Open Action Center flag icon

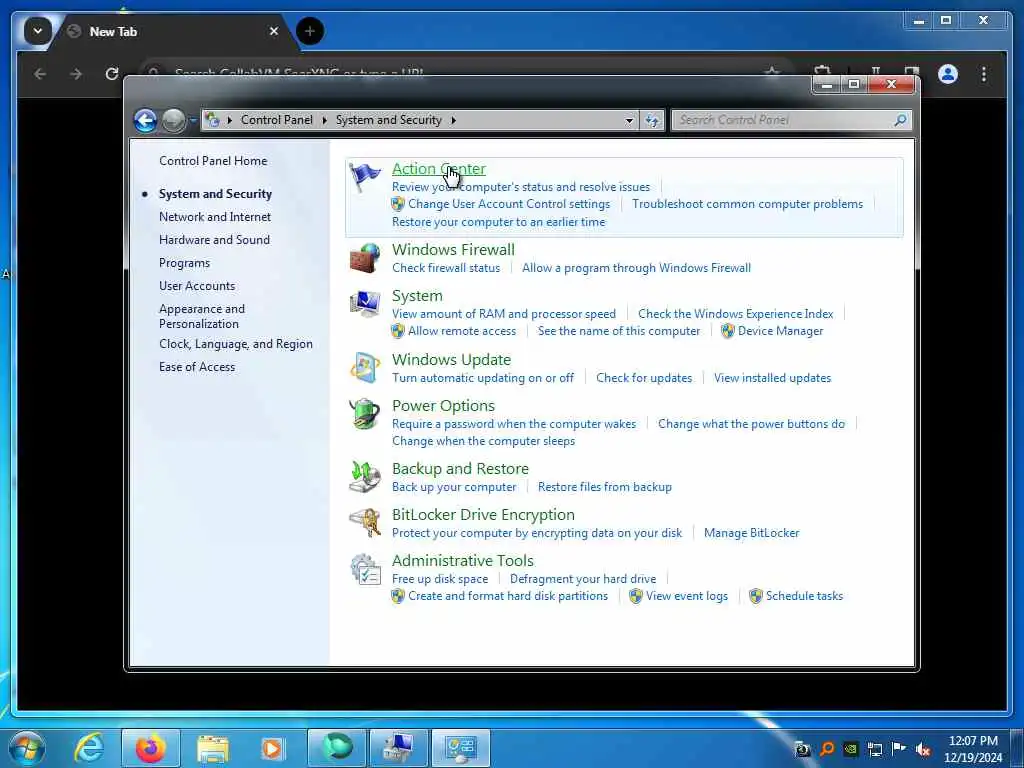point(364,176)
